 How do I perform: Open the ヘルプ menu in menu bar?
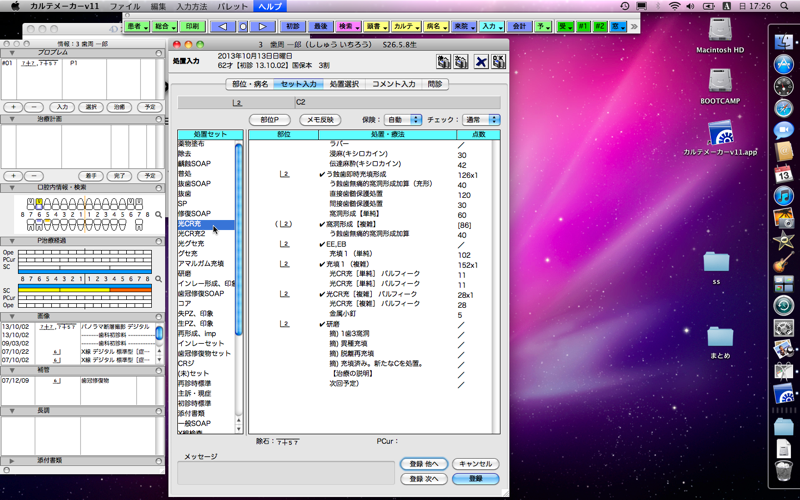(269, 6)
